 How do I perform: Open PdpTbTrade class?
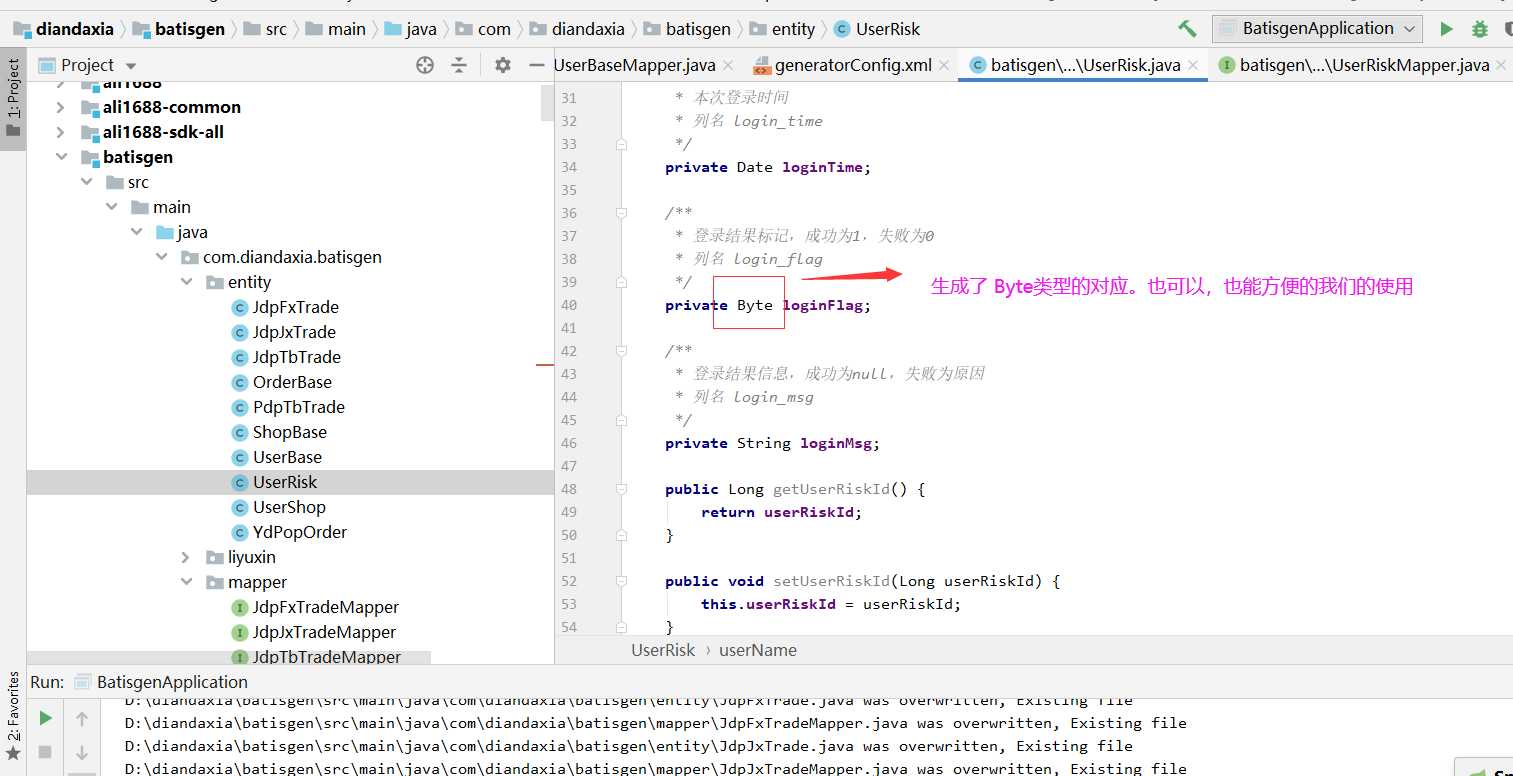(298, 407)
